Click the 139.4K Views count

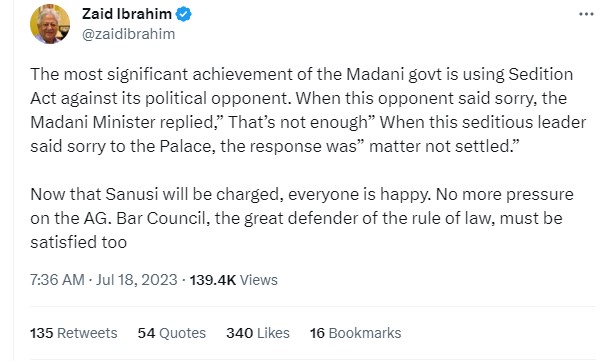click(233, 279)
